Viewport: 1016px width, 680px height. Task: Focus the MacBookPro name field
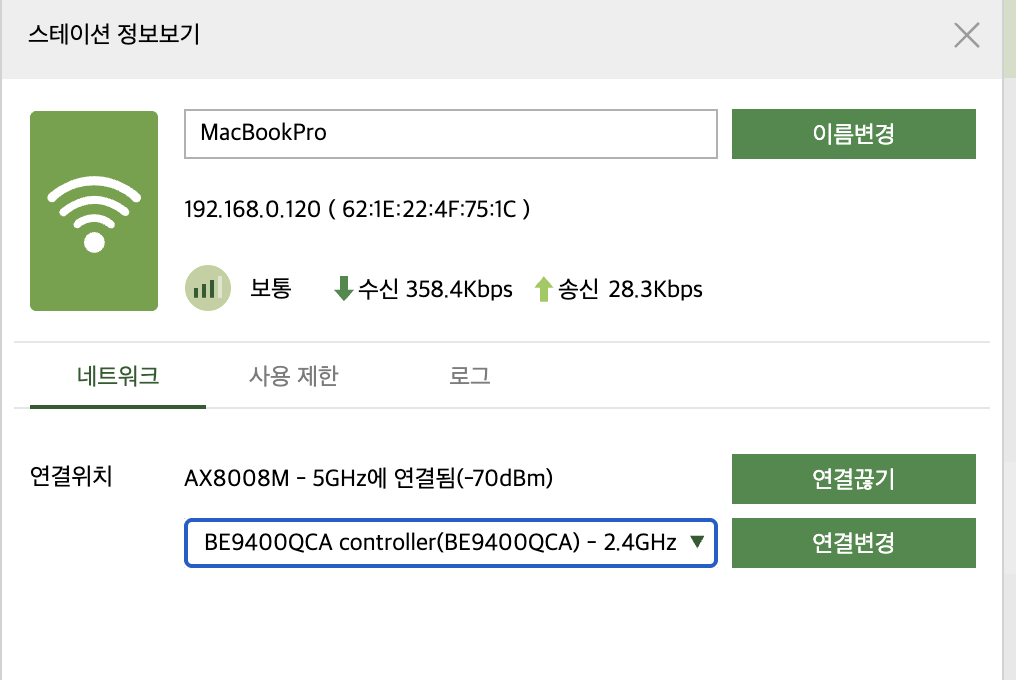[451, 134]
